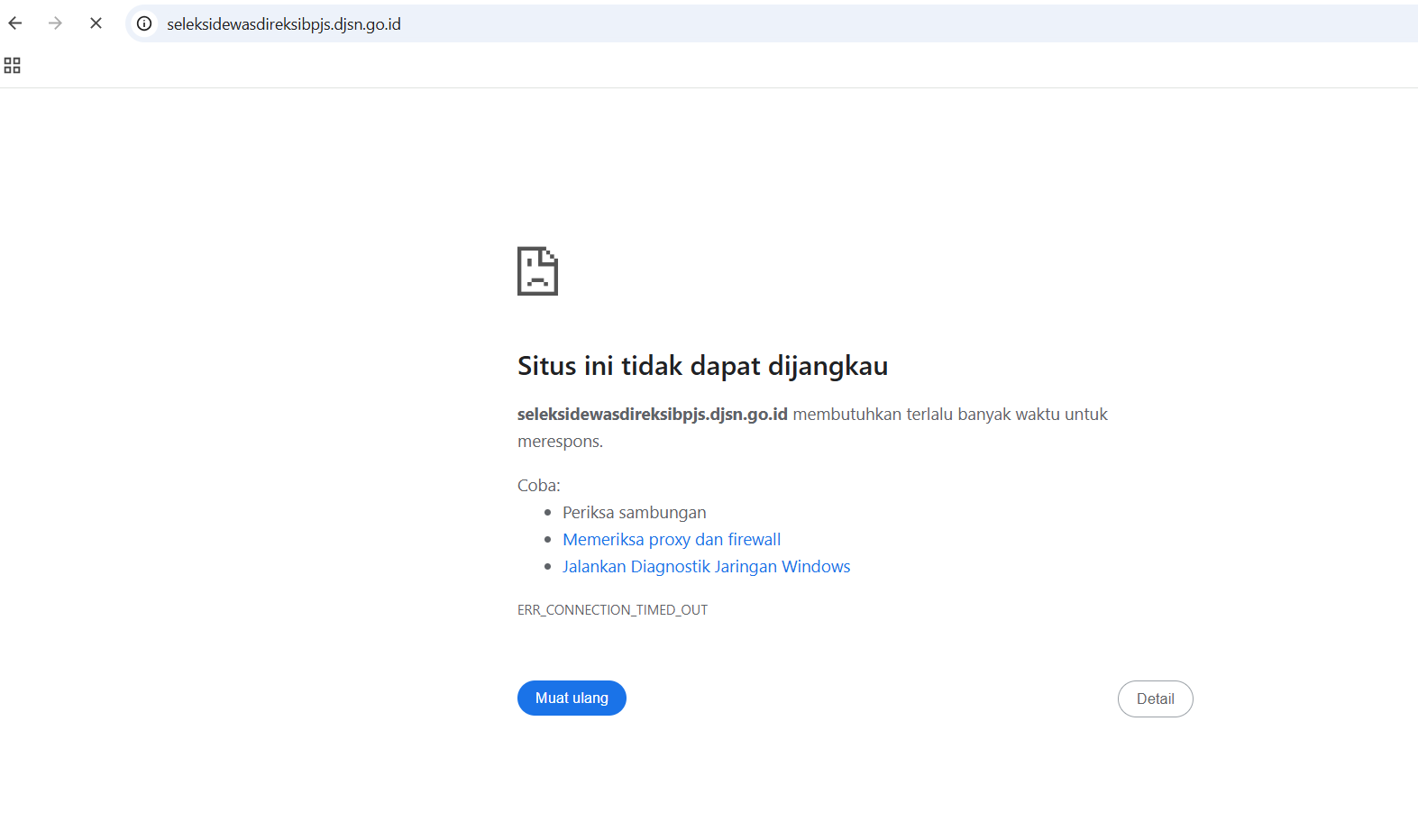1418x840 pixels.
Task: Launch Jalankan Diagnostik Jaringan Windows link
Action: click(x=706, y=567)
